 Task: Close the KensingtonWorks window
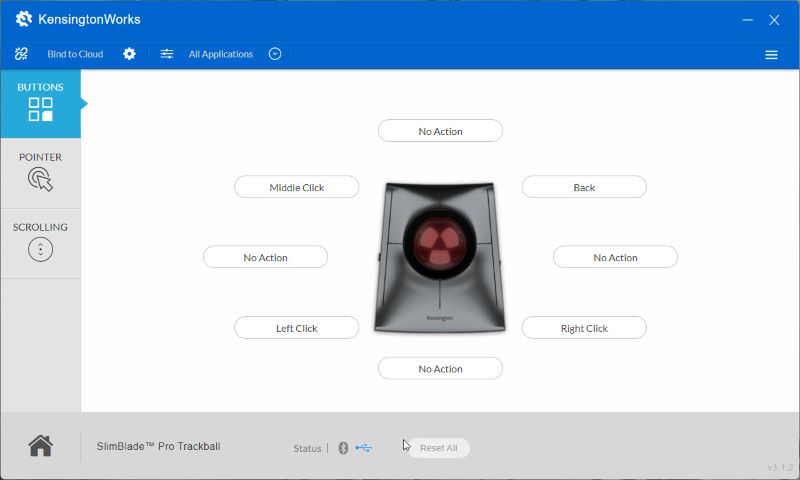coord(774,20)
